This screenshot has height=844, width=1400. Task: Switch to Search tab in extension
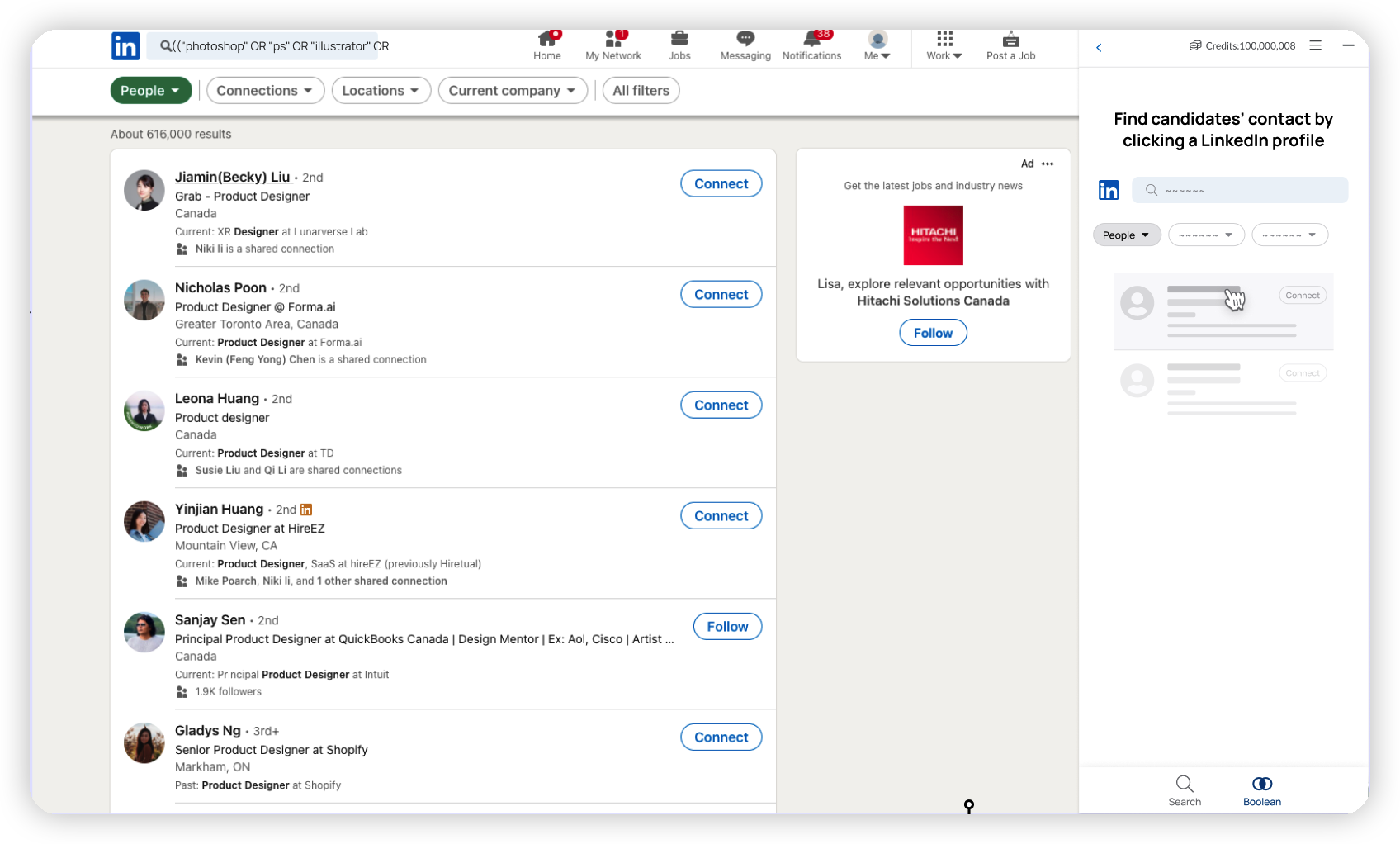coord(1185,790)
